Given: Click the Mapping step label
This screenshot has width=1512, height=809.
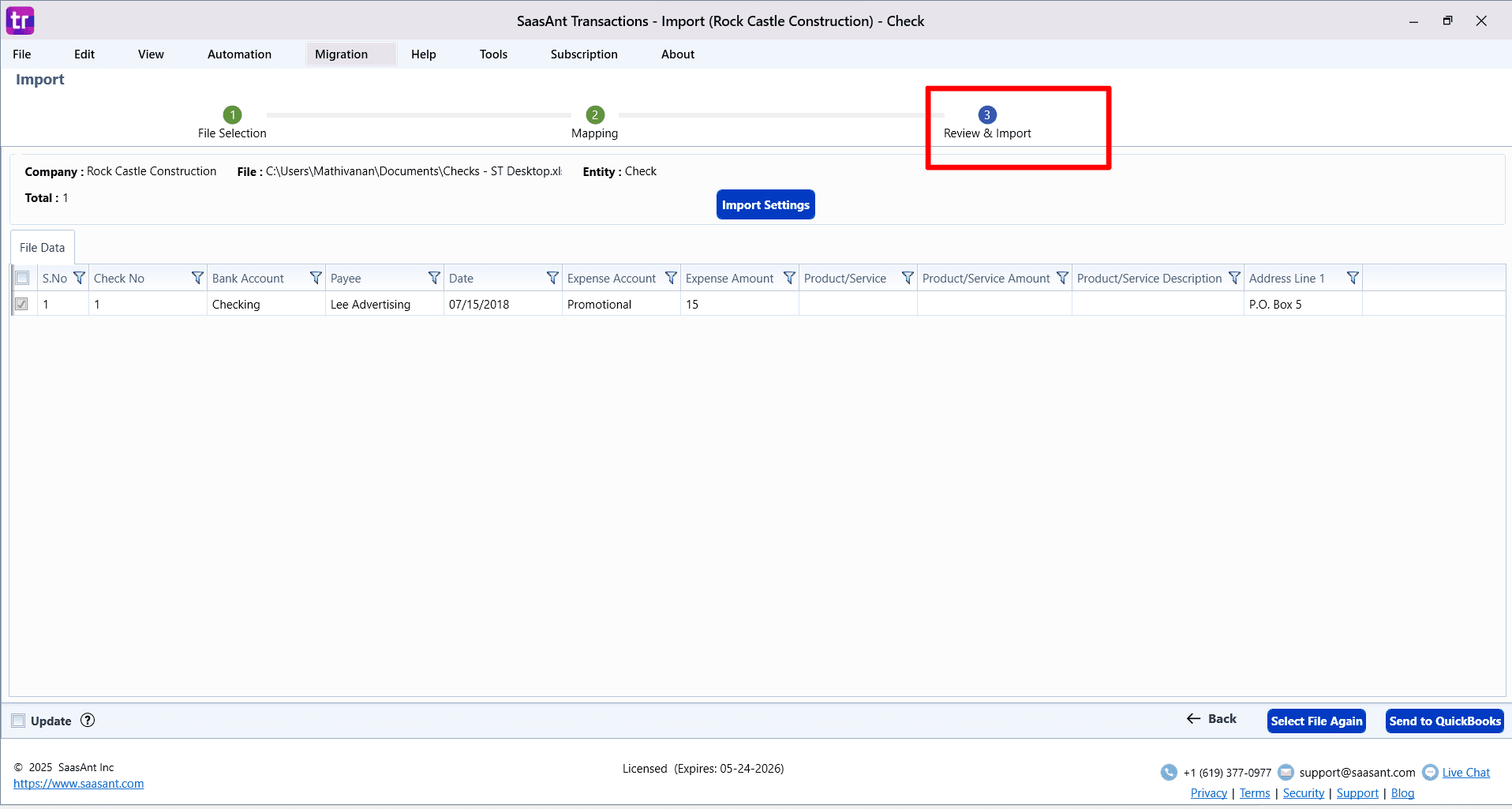Looking at the screenshot, I should [595, 133].
